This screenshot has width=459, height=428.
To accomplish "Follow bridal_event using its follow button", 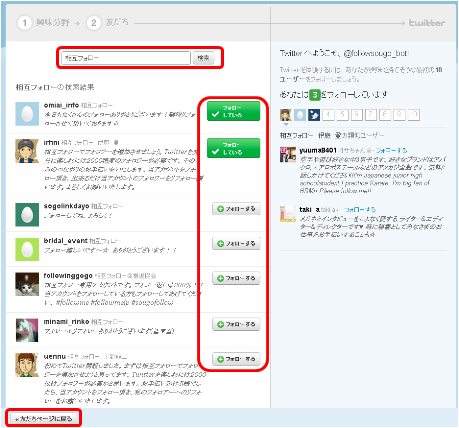I will click(236, 243).
